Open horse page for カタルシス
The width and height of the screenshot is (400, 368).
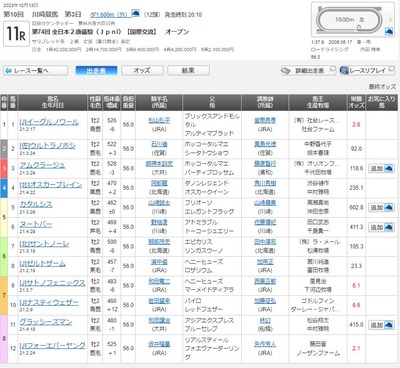(36, 204)
